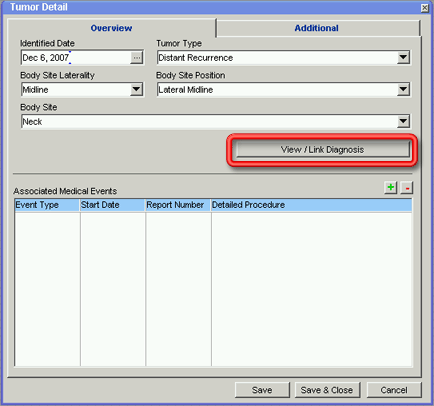Click the red minus remove event icon
The image size is (434, 406).
point(407,187)
